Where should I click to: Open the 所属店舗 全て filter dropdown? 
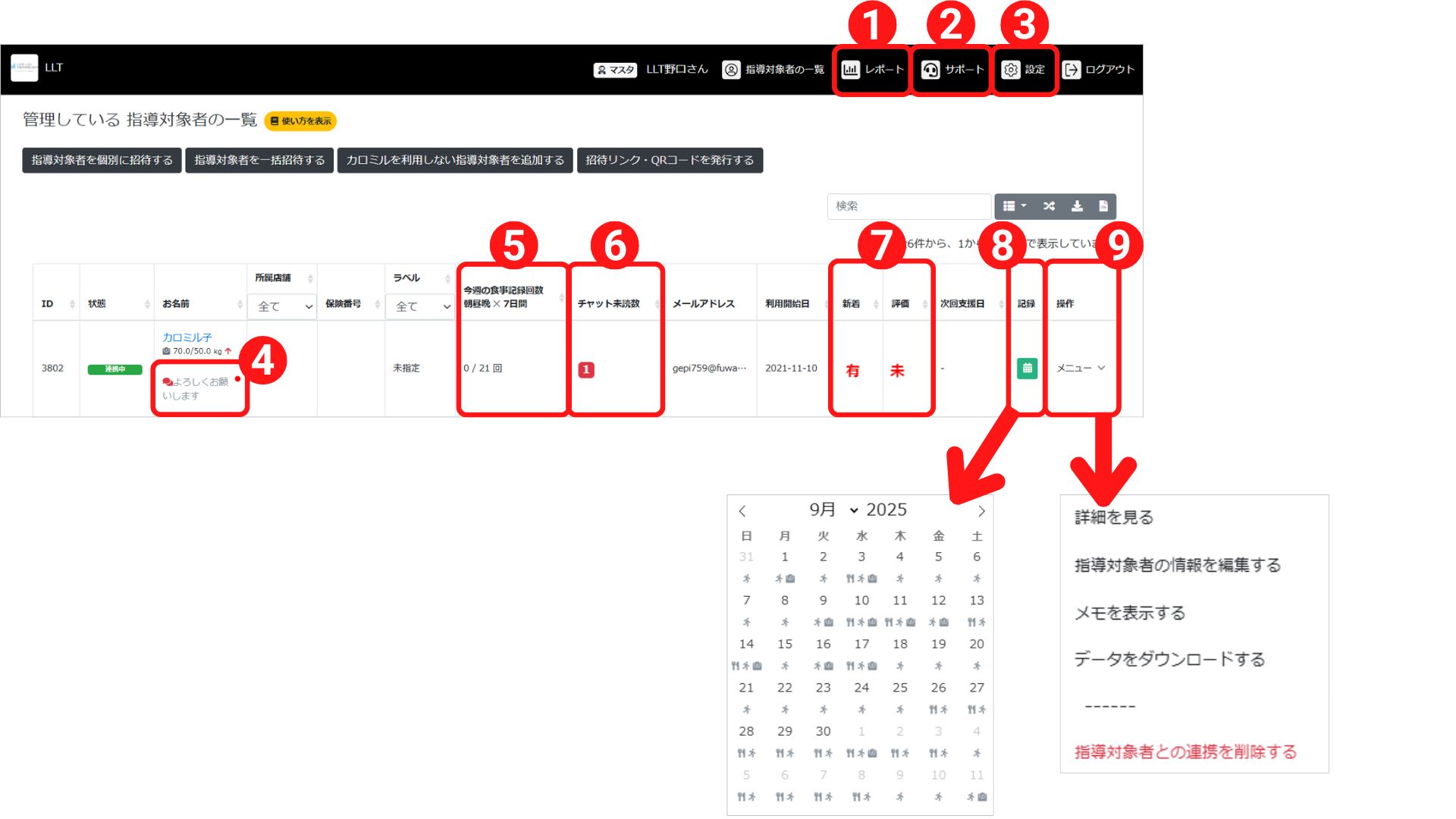click(282, 306)
